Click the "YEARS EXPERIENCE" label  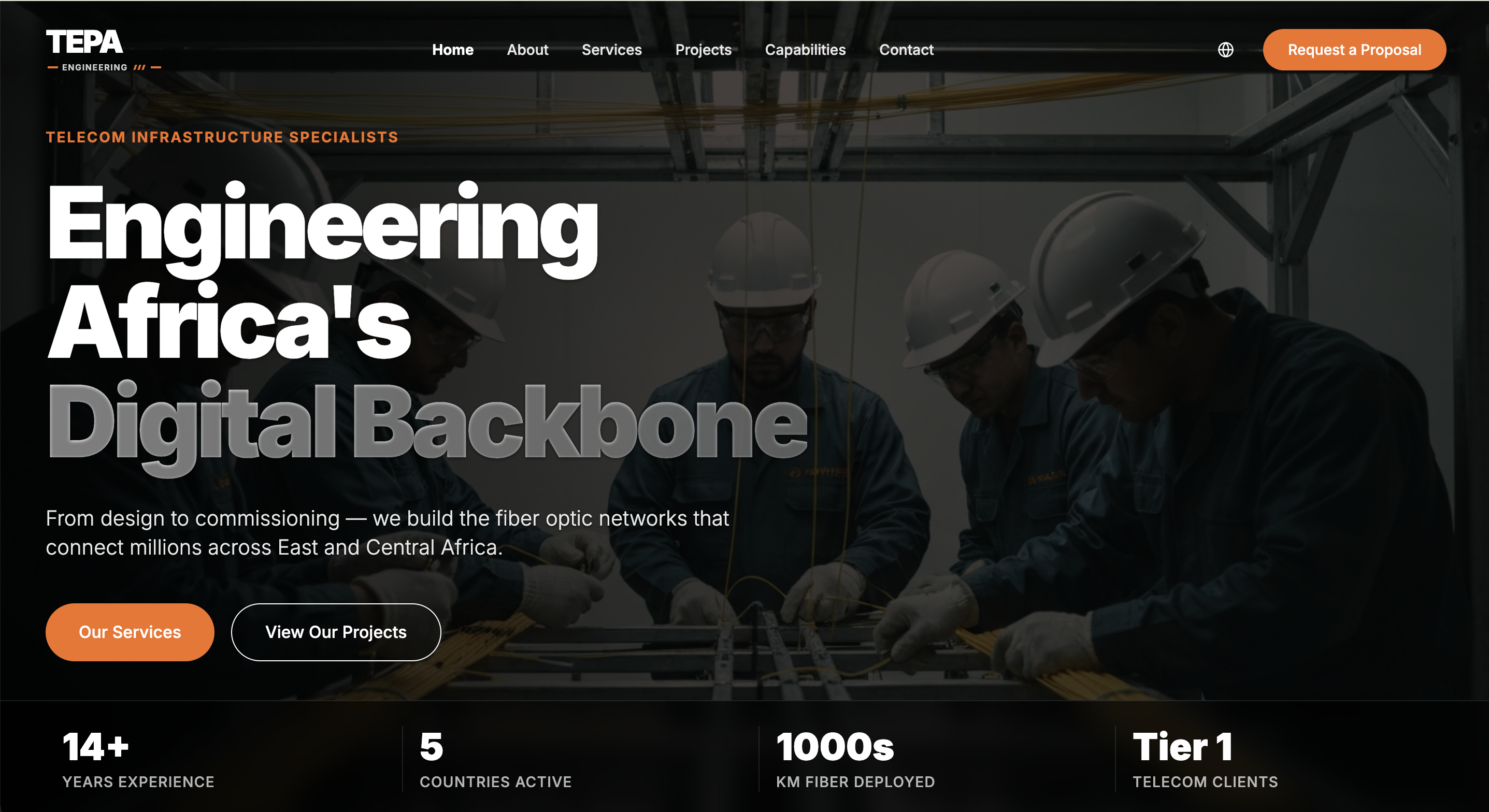[x=138, y=781]
